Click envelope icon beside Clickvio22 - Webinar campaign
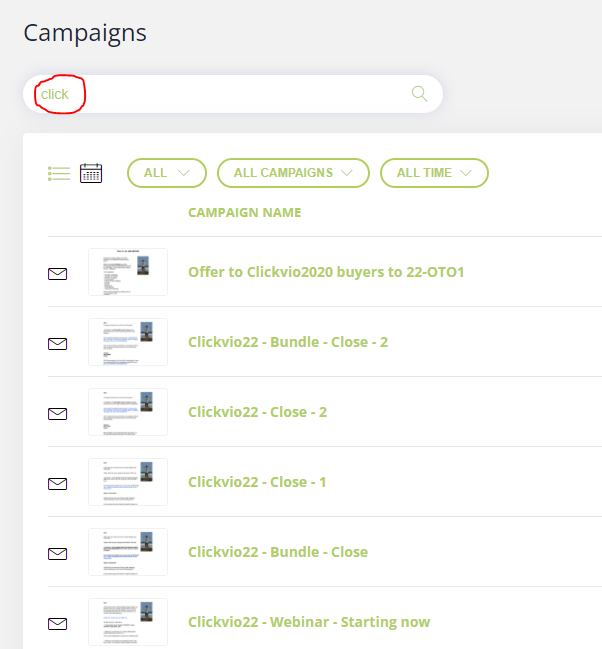 58,623
